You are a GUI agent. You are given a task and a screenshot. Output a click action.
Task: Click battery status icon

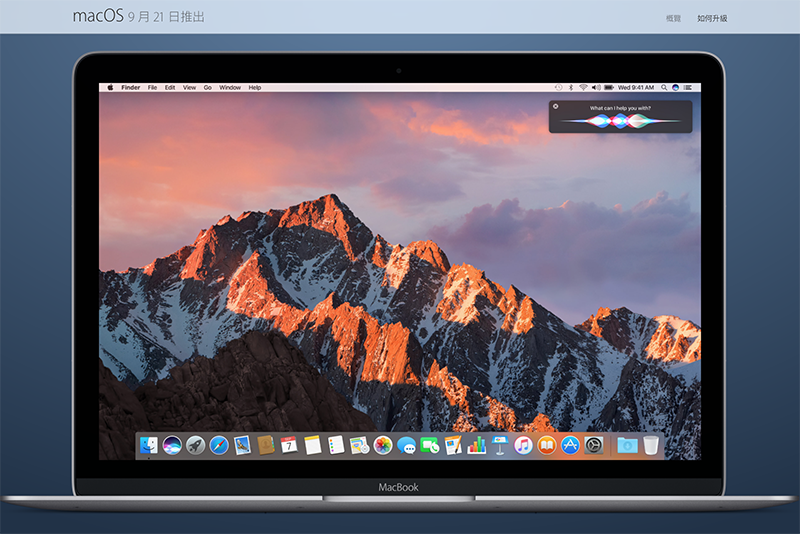tap(609, 87)
